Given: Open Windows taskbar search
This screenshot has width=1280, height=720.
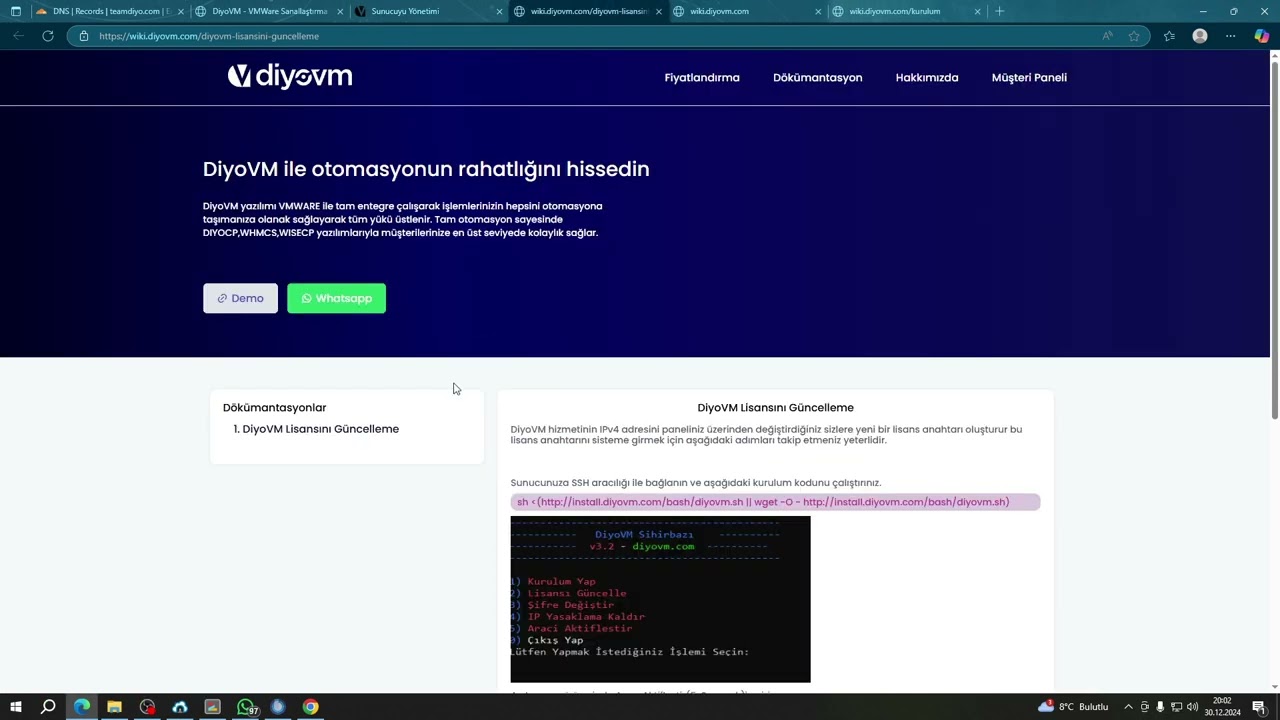Looking at the screenshot, I should coord(48,707).
